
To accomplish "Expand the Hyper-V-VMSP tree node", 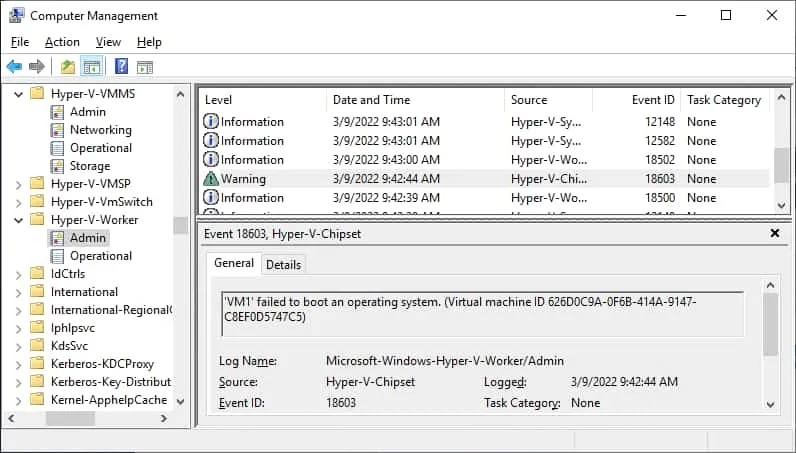I will pos(19,184).
